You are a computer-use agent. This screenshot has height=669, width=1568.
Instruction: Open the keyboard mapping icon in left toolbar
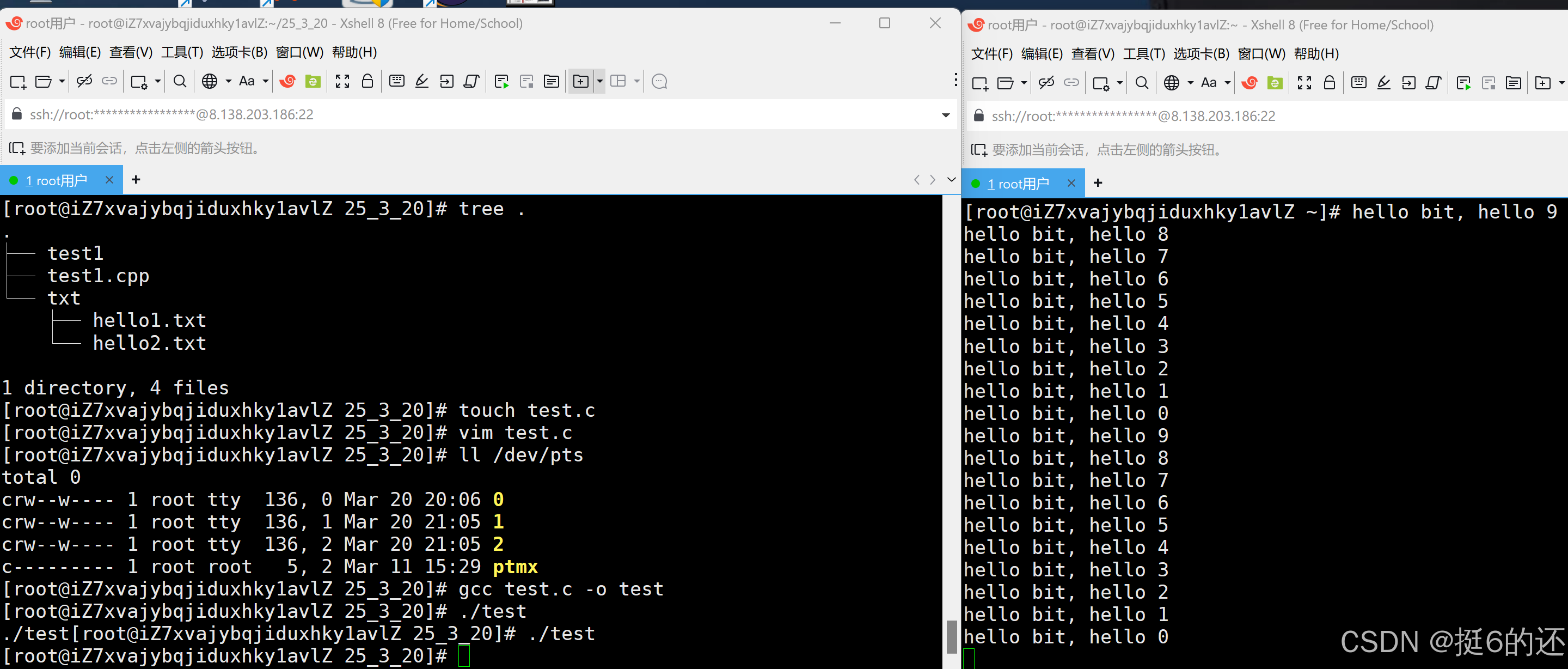click(x=397, y=82)
